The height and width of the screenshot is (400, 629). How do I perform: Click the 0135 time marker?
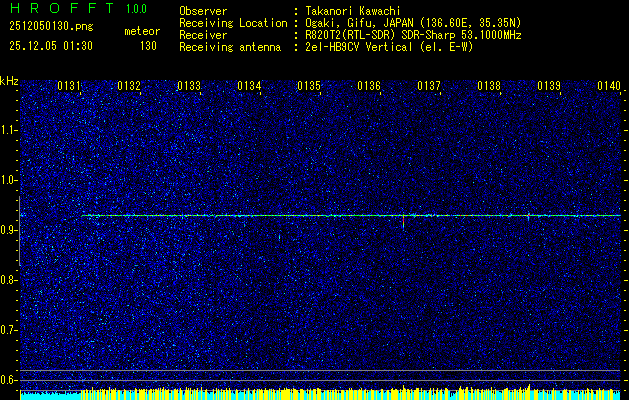tap(309, 86)
